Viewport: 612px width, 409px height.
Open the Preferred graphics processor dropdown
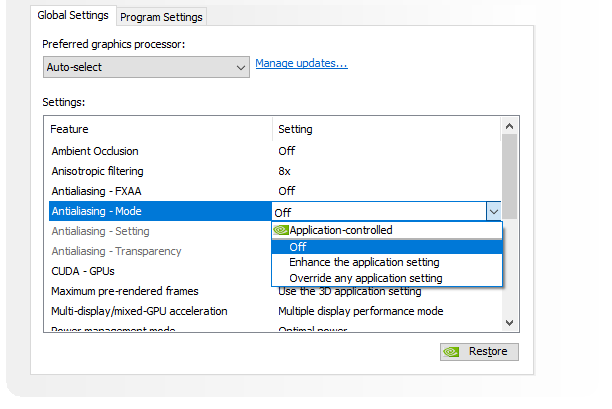[146, 67]
